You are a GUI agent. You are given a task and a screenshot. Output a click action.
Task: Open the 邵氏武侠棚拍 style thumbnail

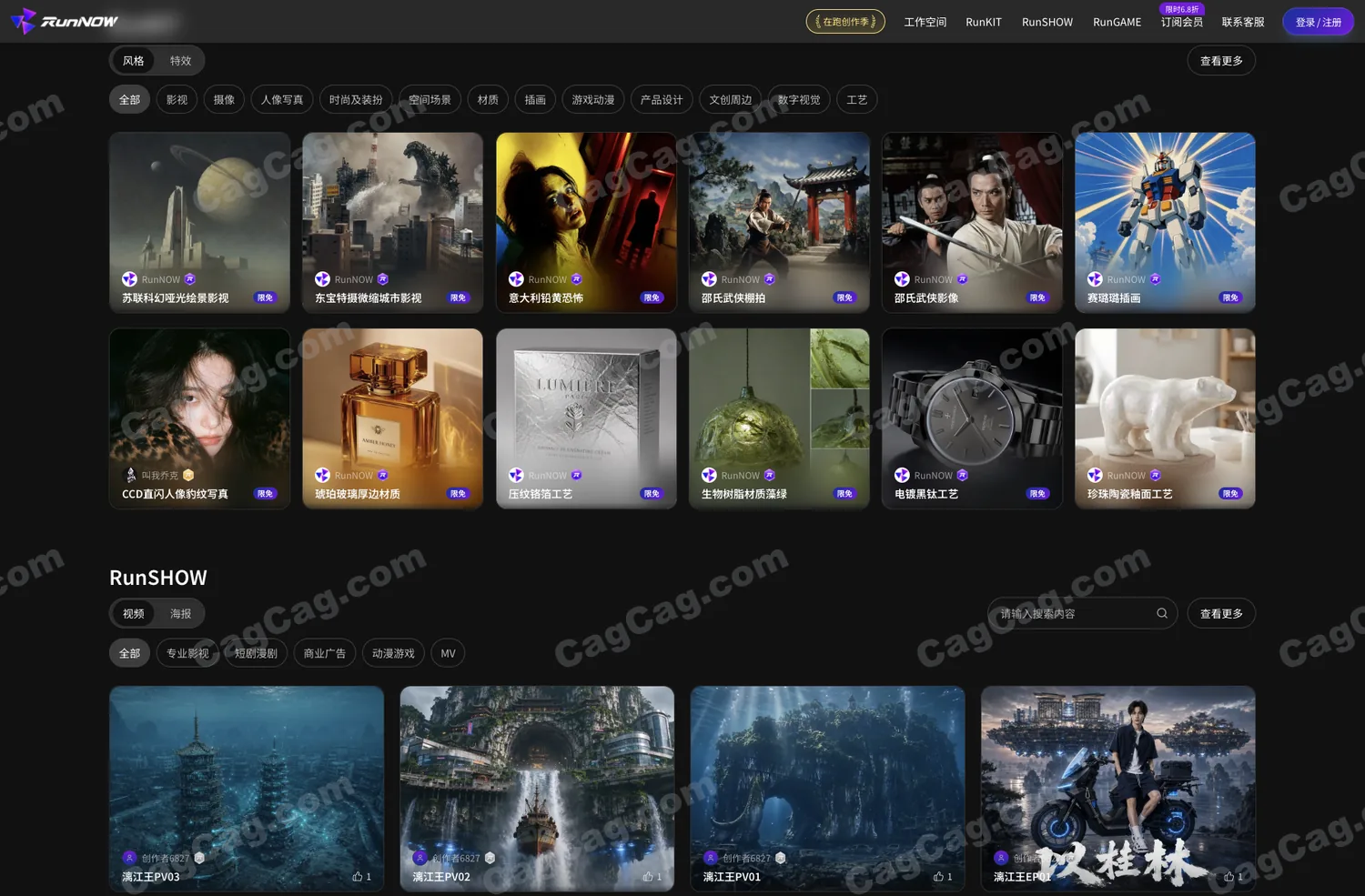pyautogui.click(x=779, y=223)
